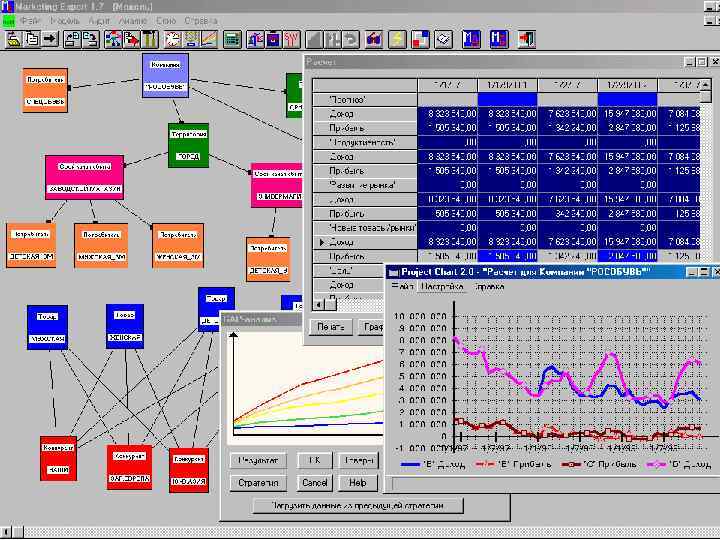
Task: Click the blue and red house toolbar icon
Action: click(374, 39)
